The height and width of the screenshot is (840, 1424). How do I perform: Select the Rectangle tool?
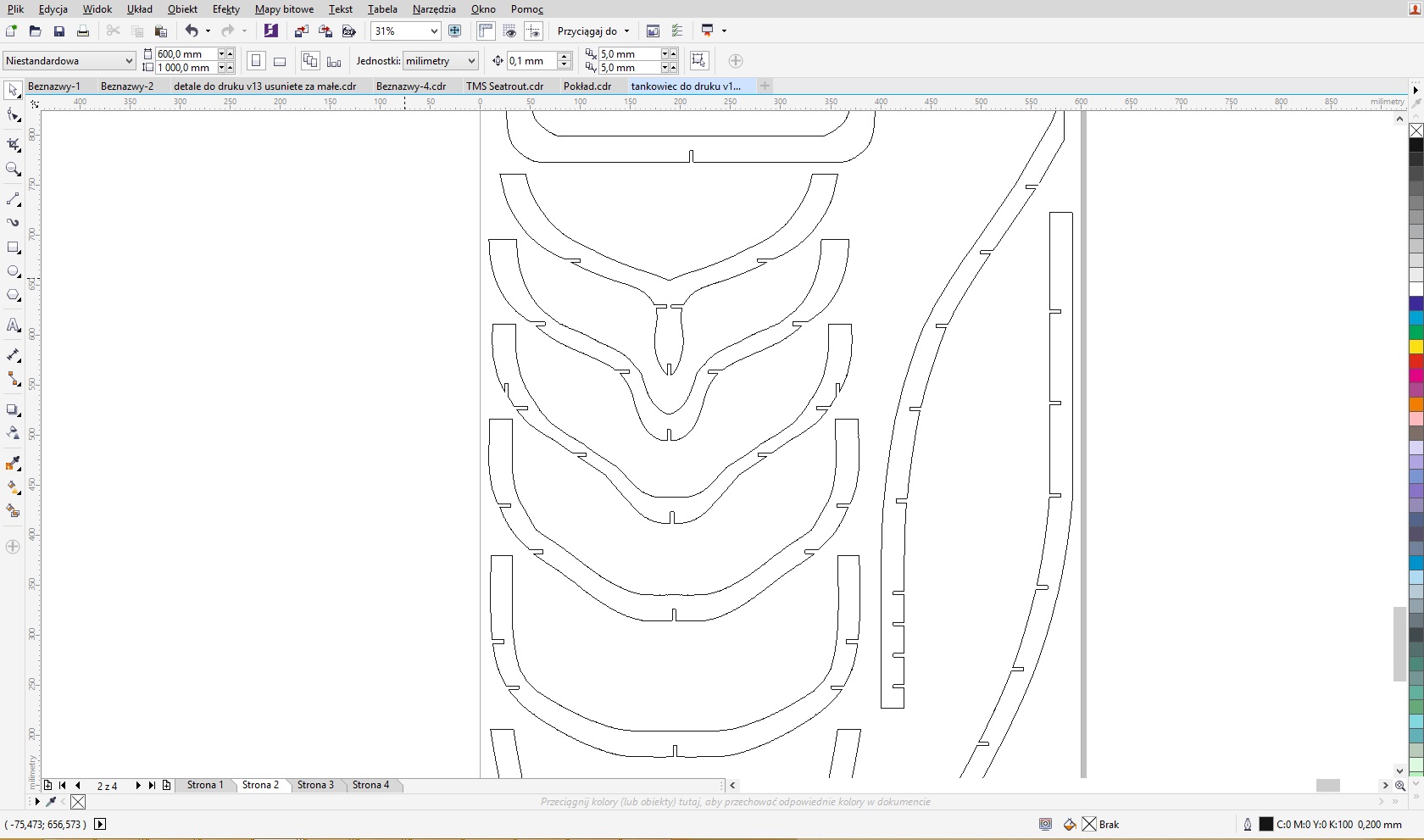click(13, 248)
